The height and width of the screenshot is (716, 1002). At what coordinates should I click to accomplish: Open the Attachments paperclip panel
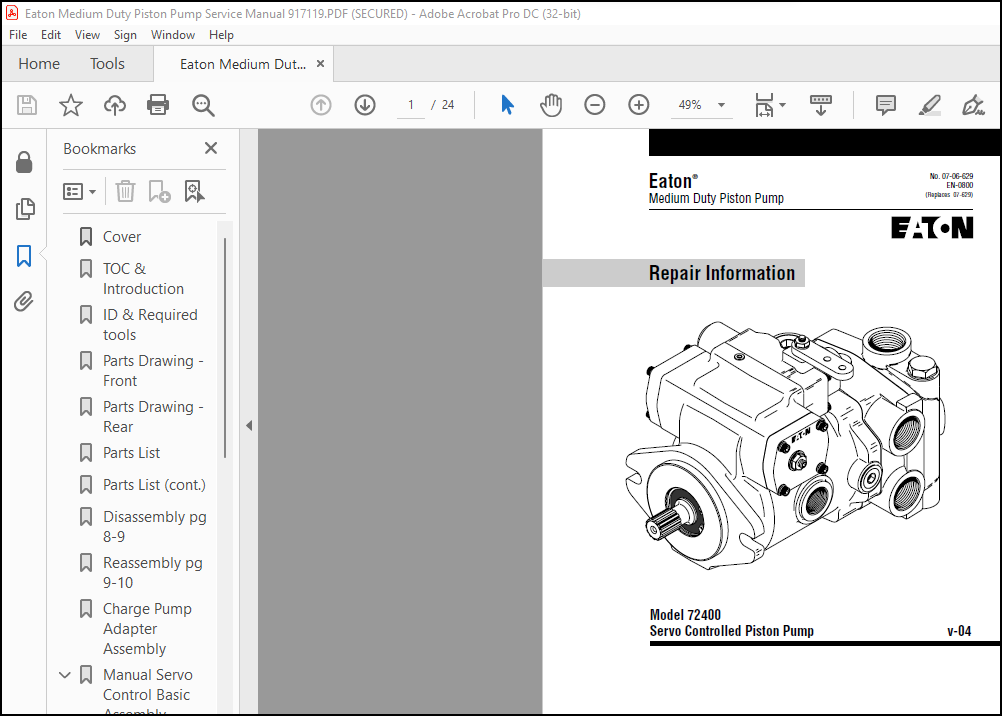tap(24, 302)
